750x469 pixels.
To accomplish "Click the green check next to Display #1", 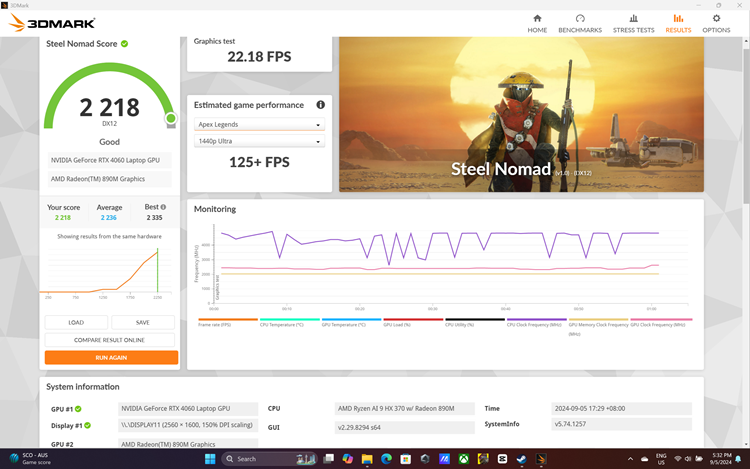I will pyautogui.click(x=88, y=425).
